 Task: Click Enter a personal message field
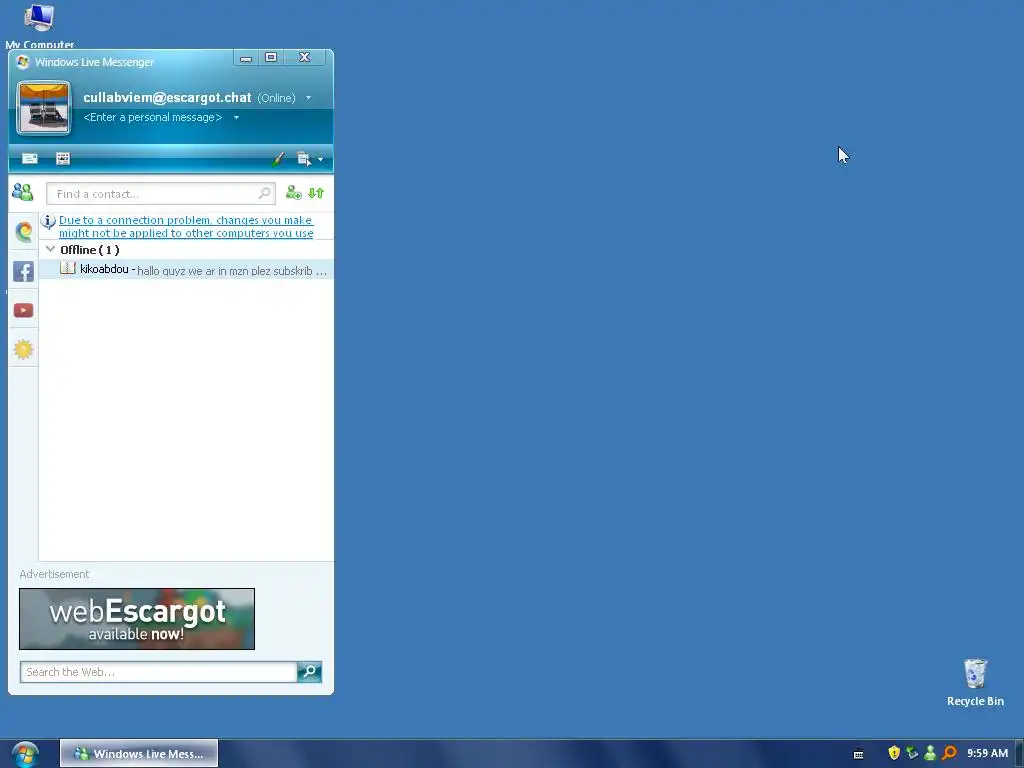tap(153, 118)
